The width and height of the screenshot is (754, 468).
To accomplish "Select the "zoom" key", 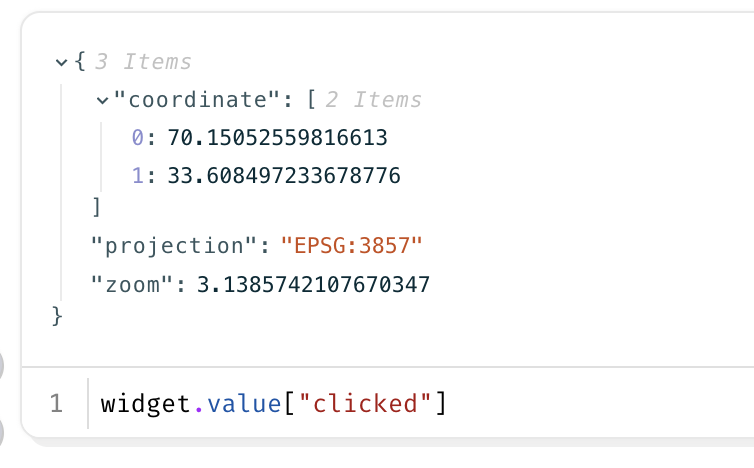I will coord(132,284).
